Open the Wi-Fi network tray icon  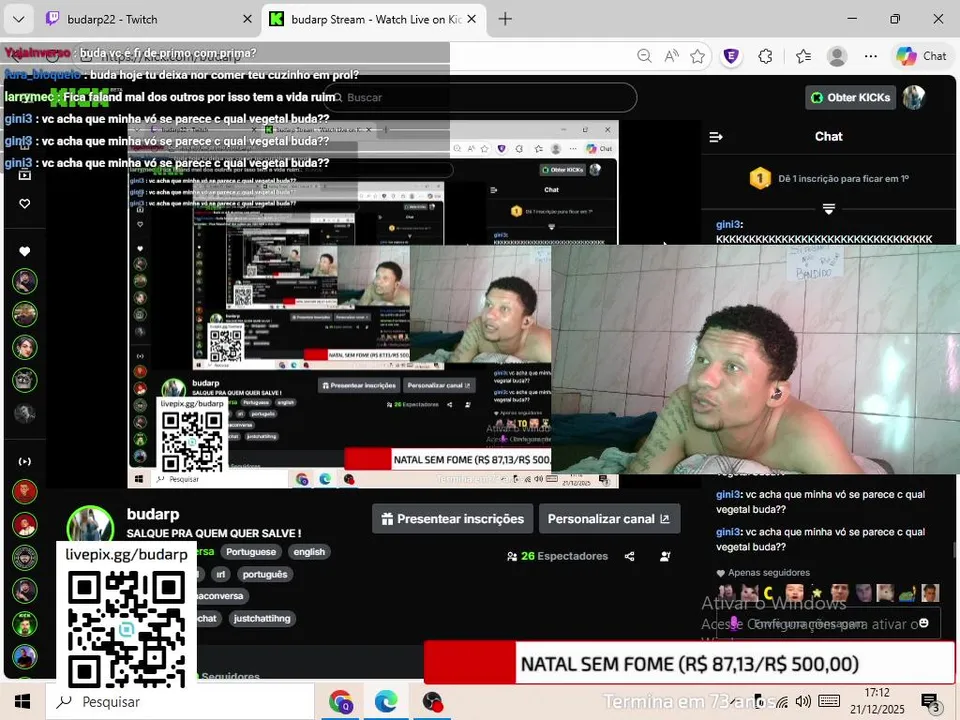(782, 702)
